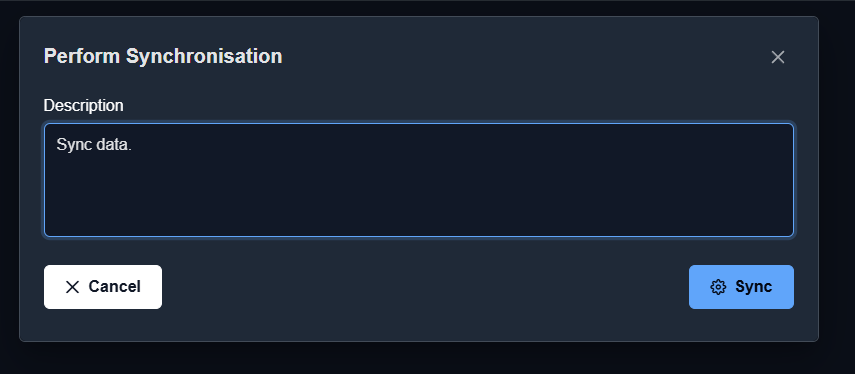Cancel the synchronisation dialog
The image size is (855, 374).
pyautogui.click(x=103, y=287)
